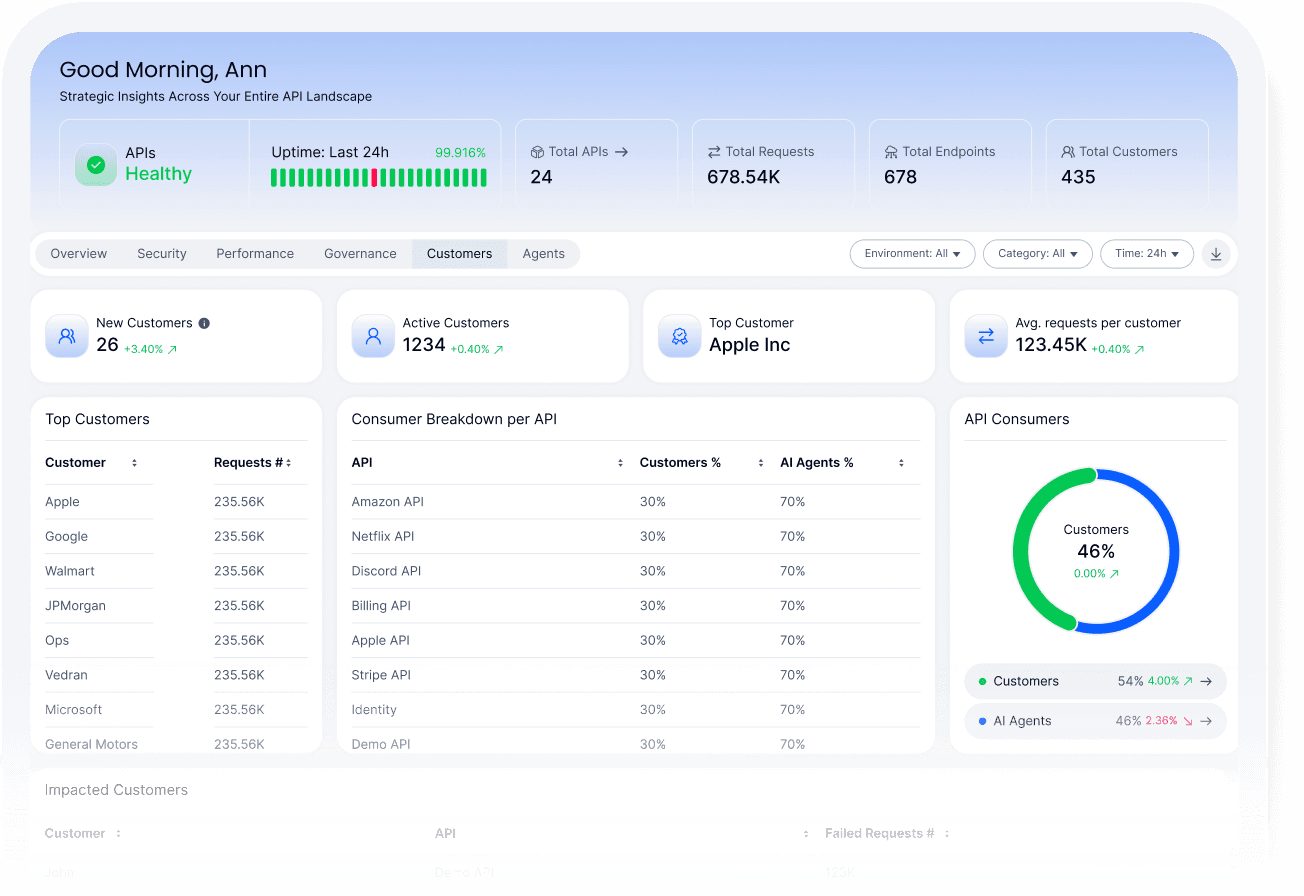
Task: Open the Category: All dropdown
Action: tap(1037, 254)
